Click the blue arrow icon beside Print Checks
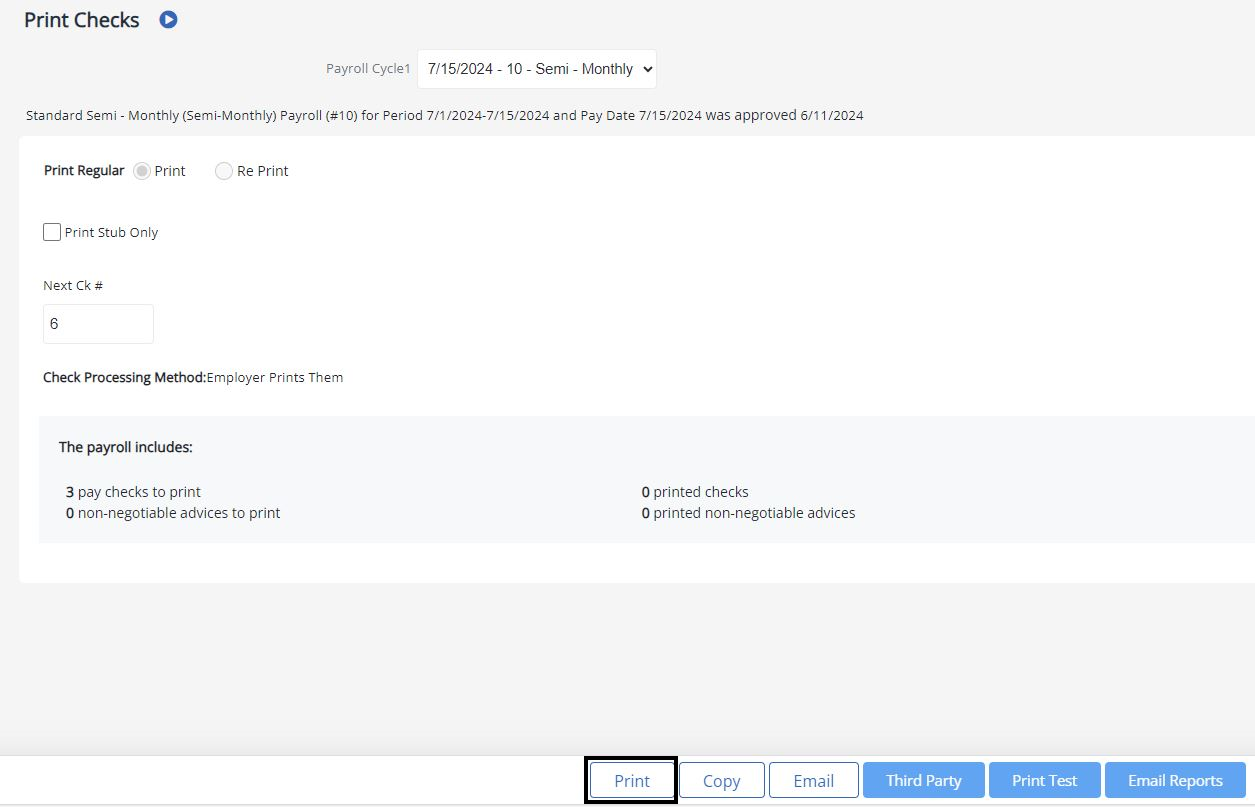Image resolution: width=1255 pixels, height=807 pixels. pos(168,19)
